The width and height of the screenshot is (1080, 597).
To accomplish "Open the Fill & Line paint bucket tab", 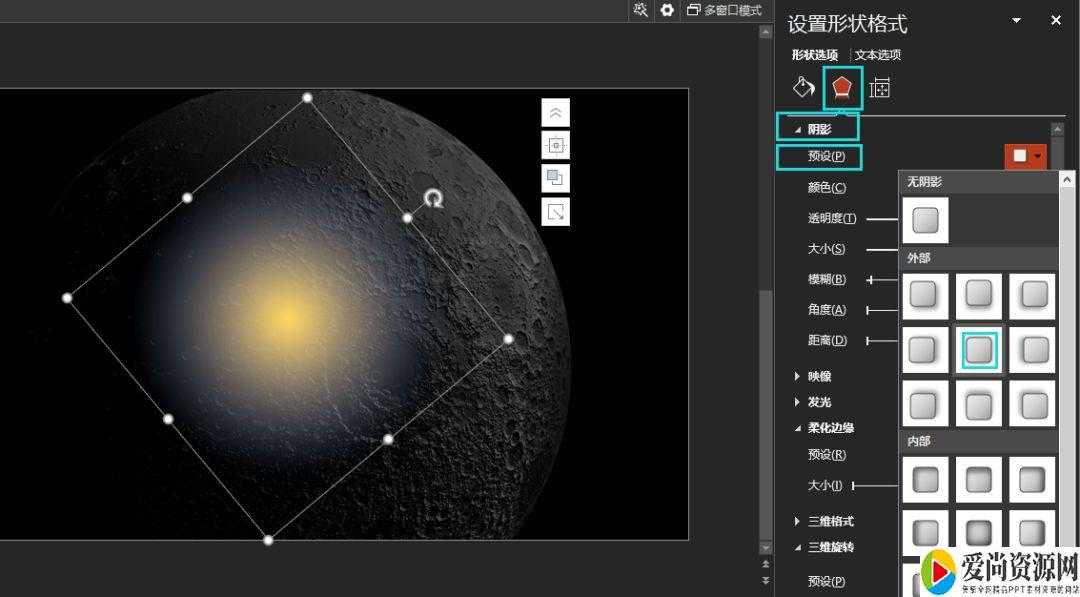I will tap(804, 88).
